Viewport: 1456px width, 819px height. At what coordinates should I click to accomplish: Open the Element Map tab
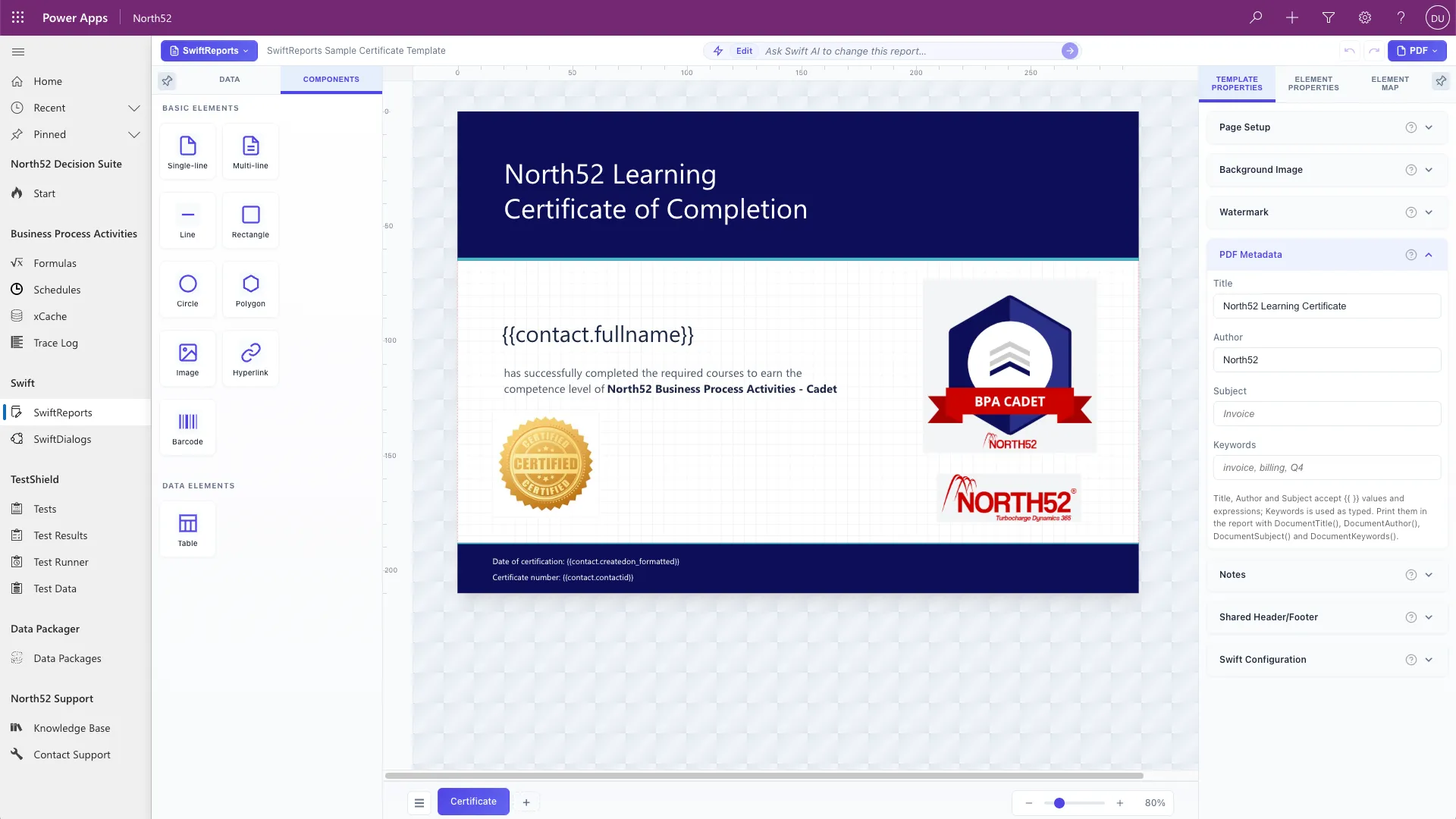1389,83
